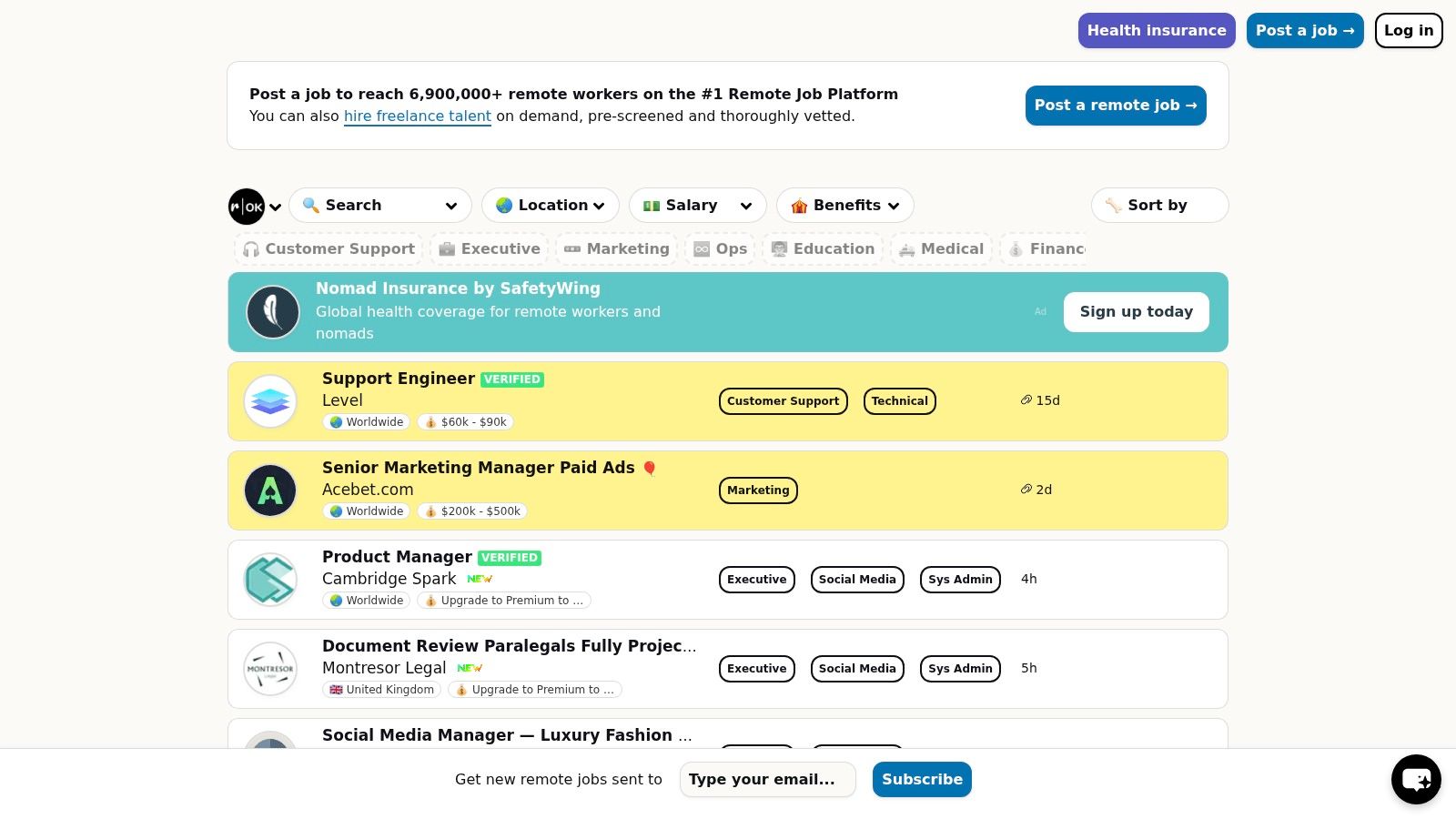The width and height of the screenshot is (1456, 819).
Task: Click the $200k - $500k salary pill
Action: tap(472, 511)
